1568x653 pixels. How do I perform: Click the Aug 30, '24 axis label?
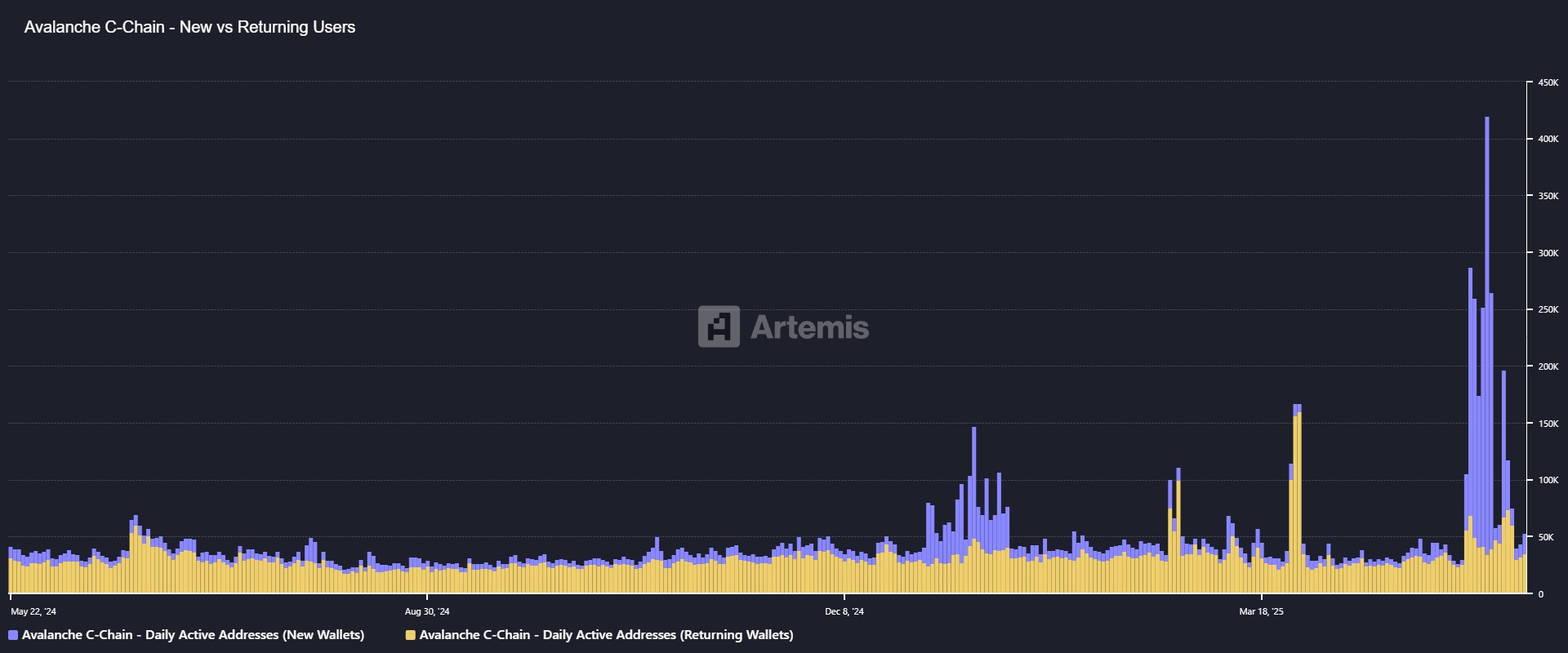click(427, 611)
